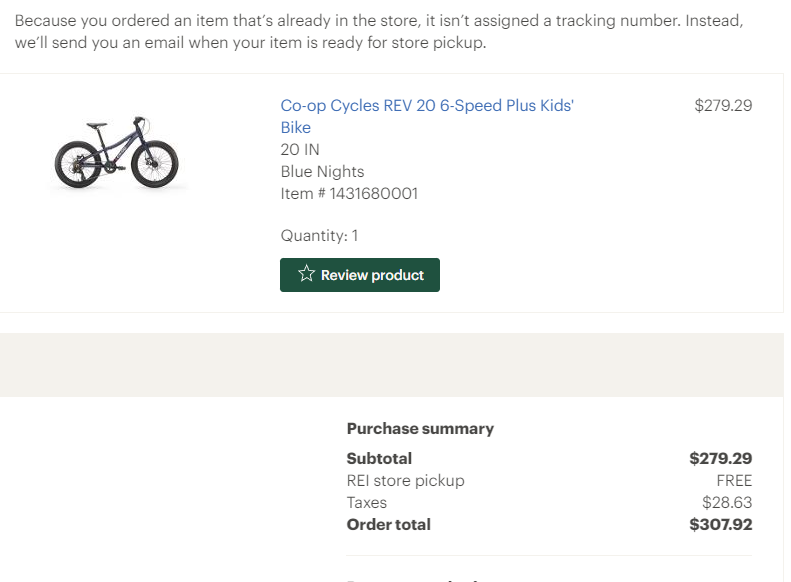Open the kids' bike product thumbnail
Viewport: 791px width, 582px height.
(x=117, y=153)
